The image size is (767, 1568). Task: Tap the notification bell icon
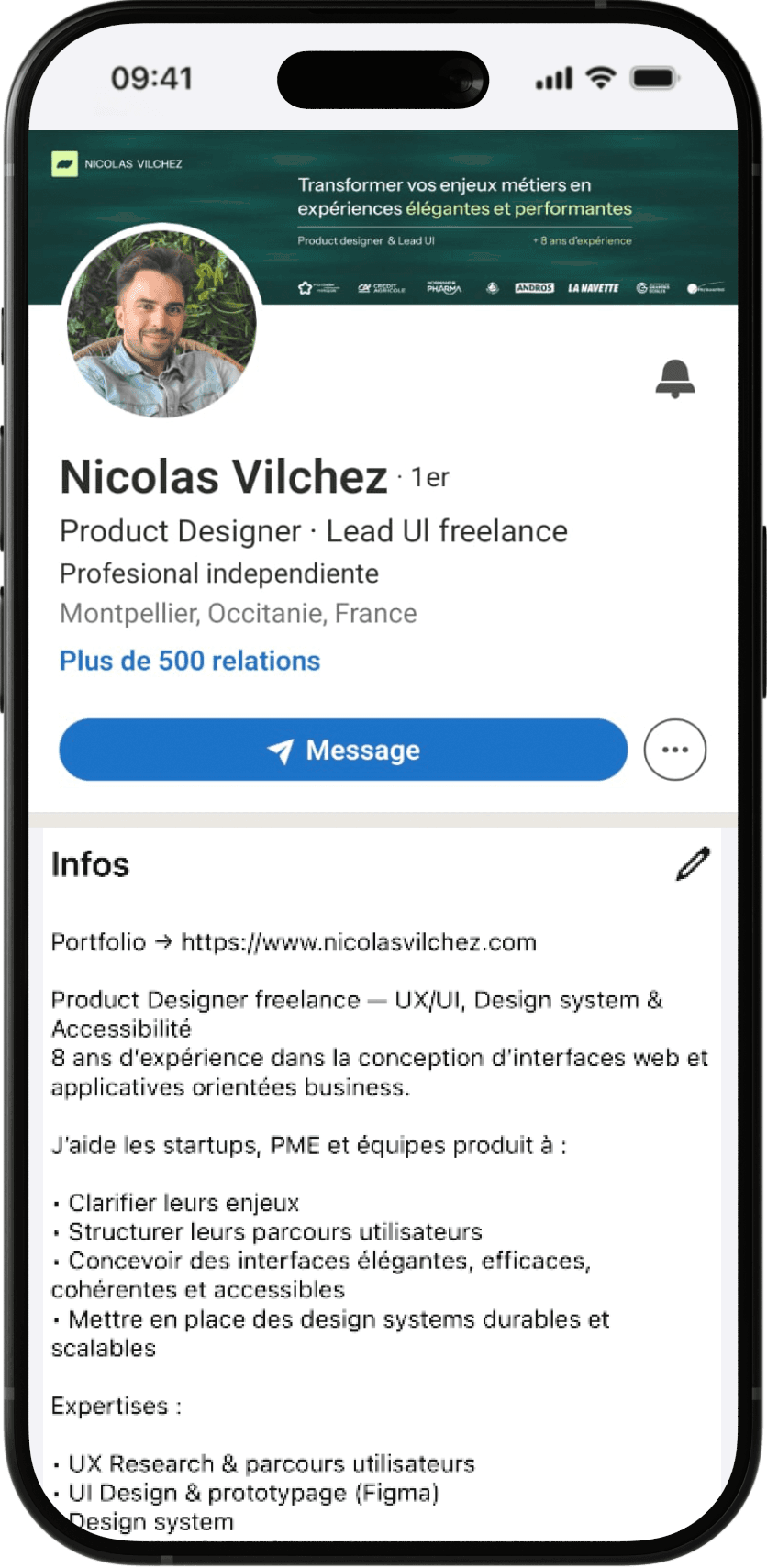click(675, 378)
